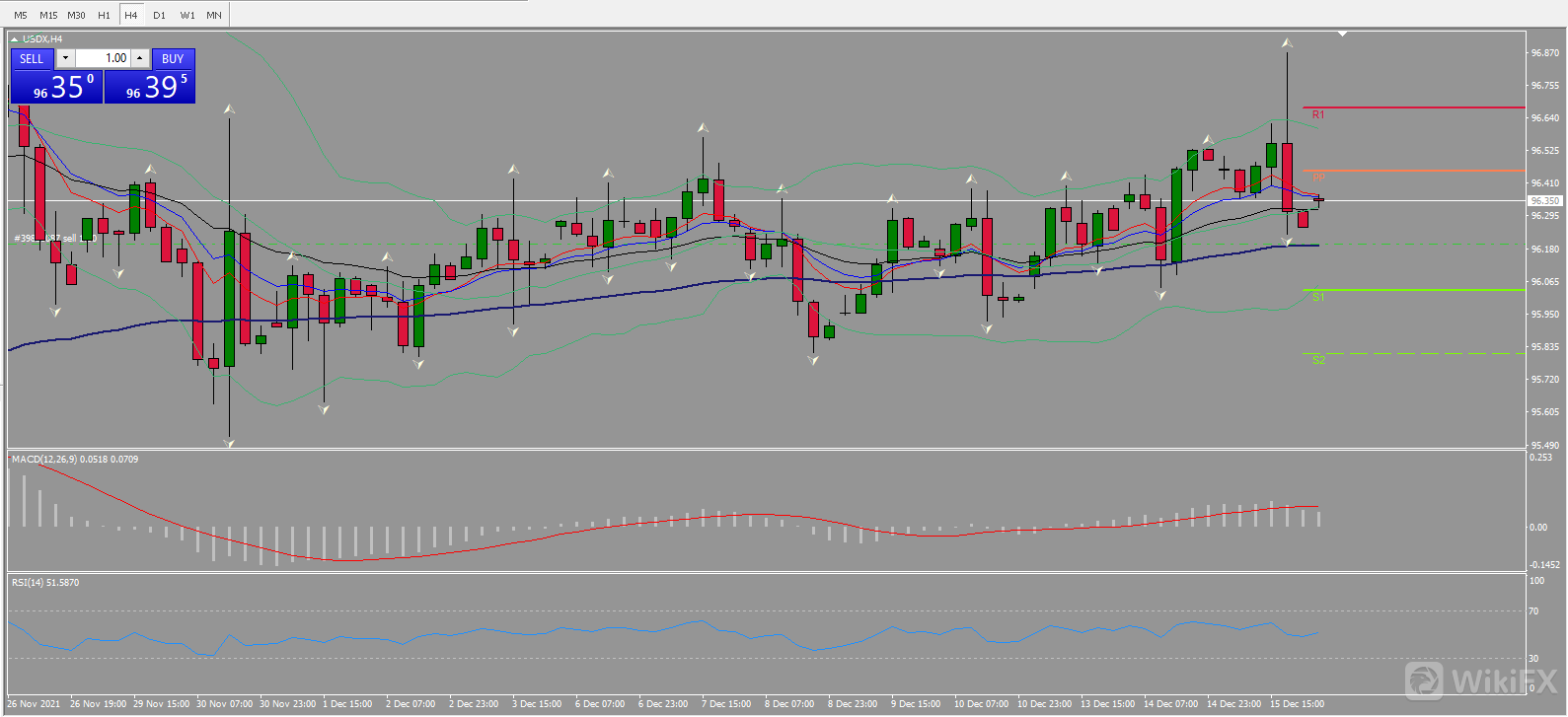The width and height of the screenshot is (1568, 717).
Task: Click the 1.00 volume input field
Action: pos(104,58)
